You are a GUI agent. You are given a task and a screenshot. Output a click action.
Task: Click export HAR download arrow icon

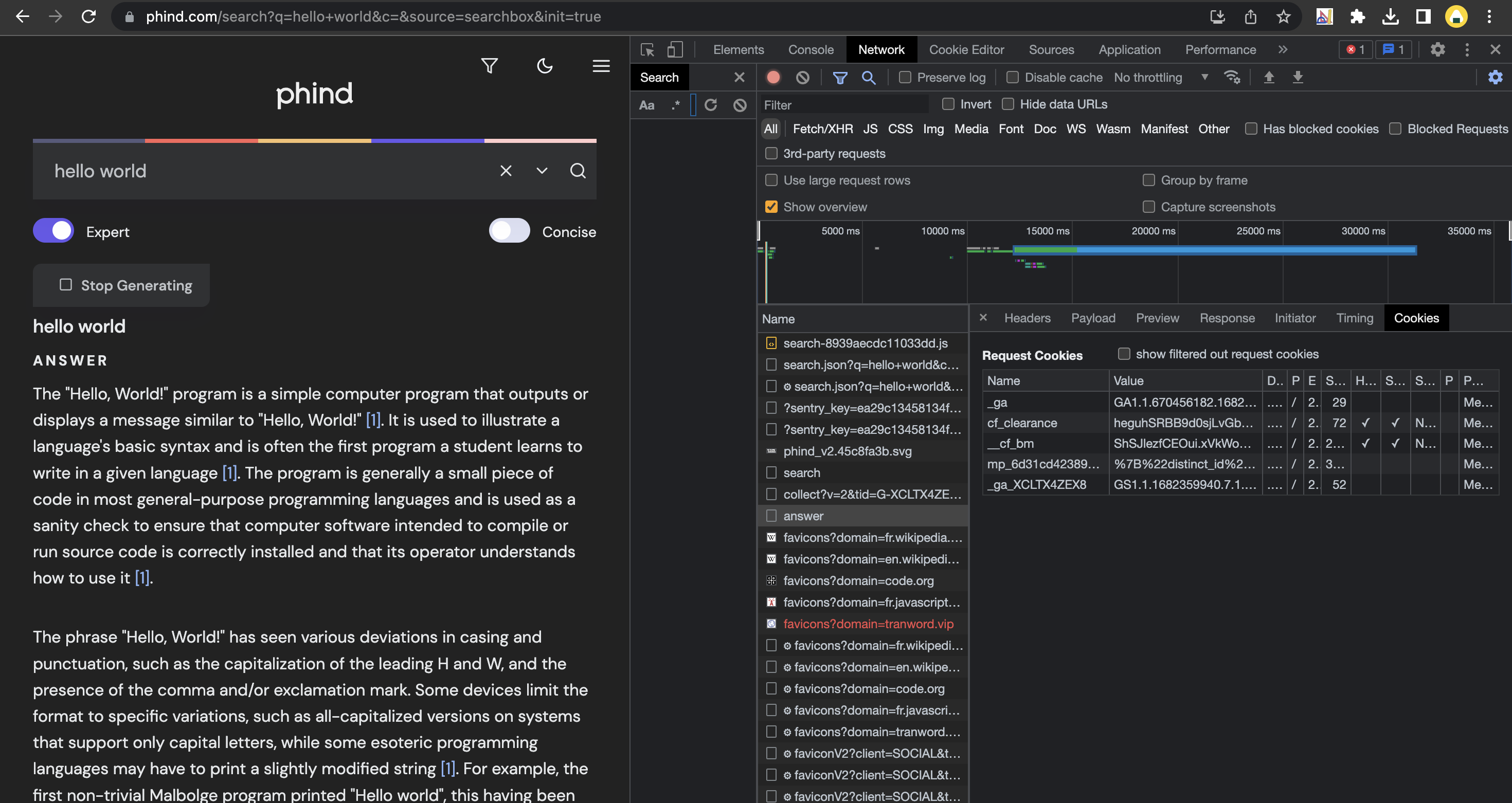click(x=1297, y=78)
